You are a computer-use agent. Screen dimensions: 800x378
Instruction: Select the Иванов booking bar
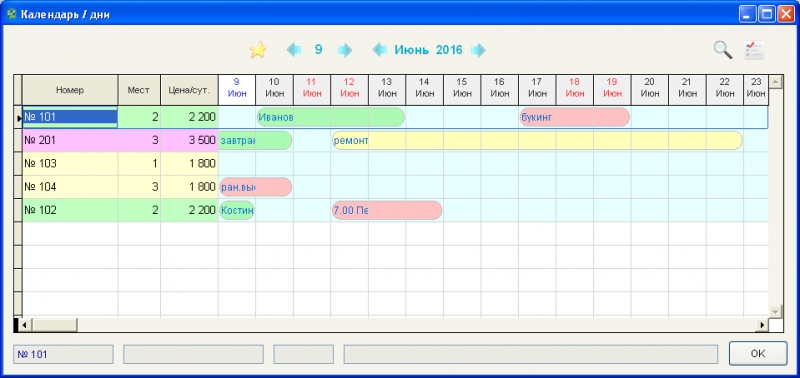point(331,117)
